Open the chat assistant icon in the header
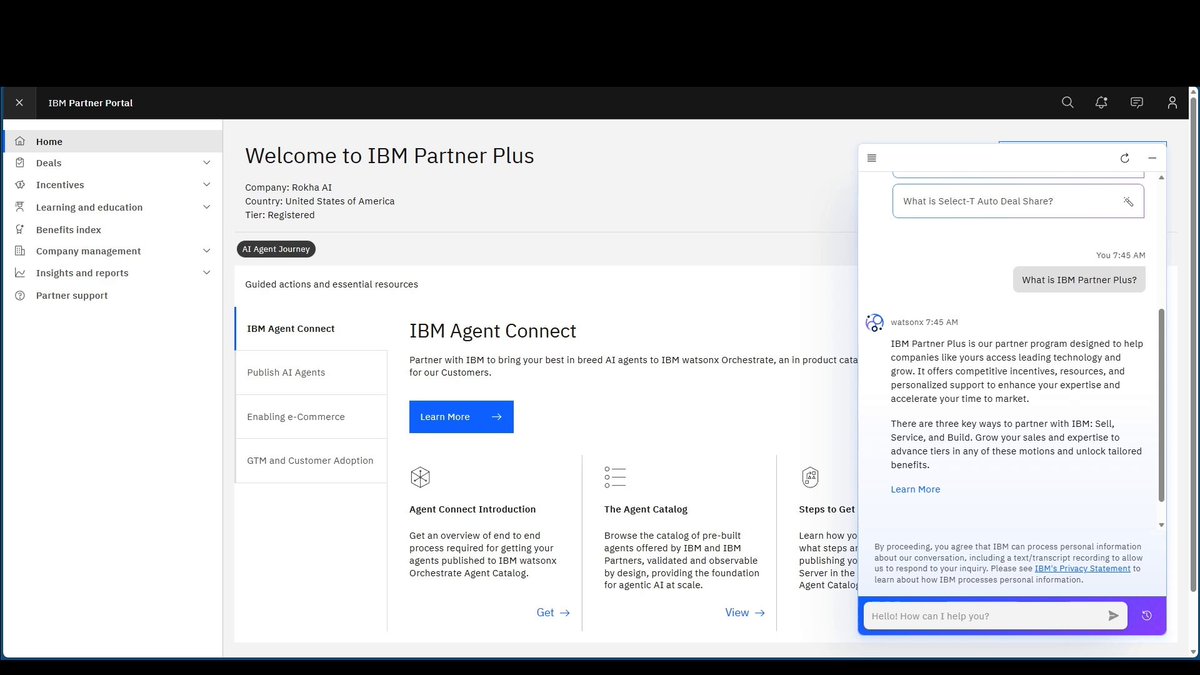Screen dimensions: 1200x675 [x=1137, y=103]
